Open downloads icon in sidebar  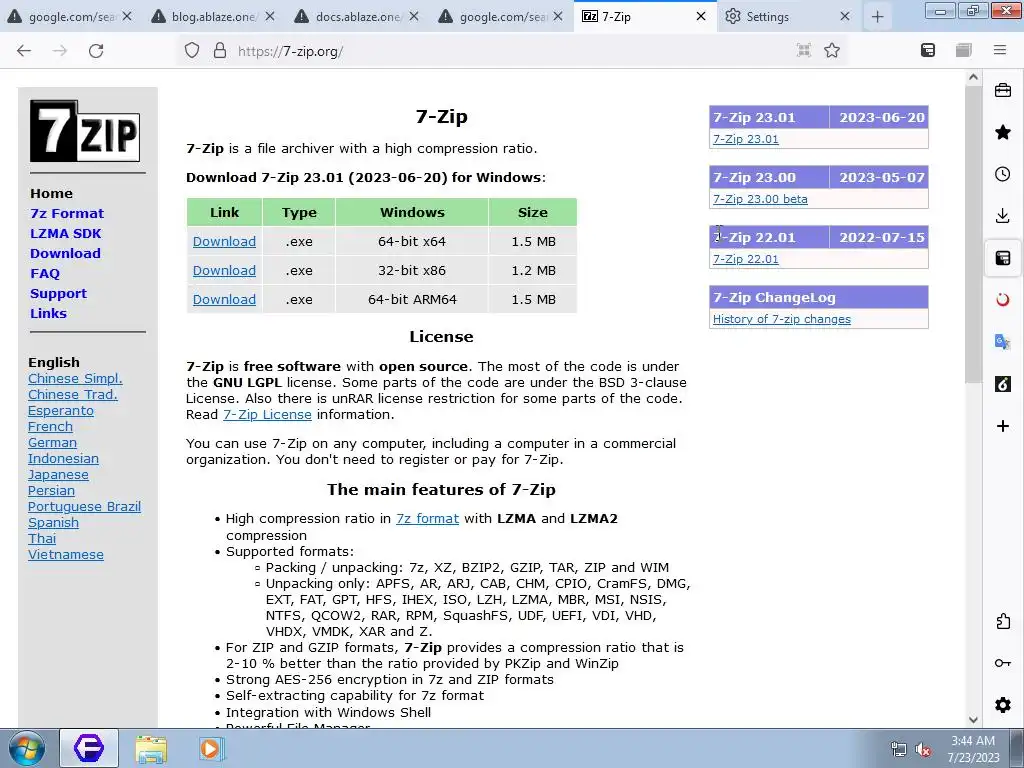1002,216
